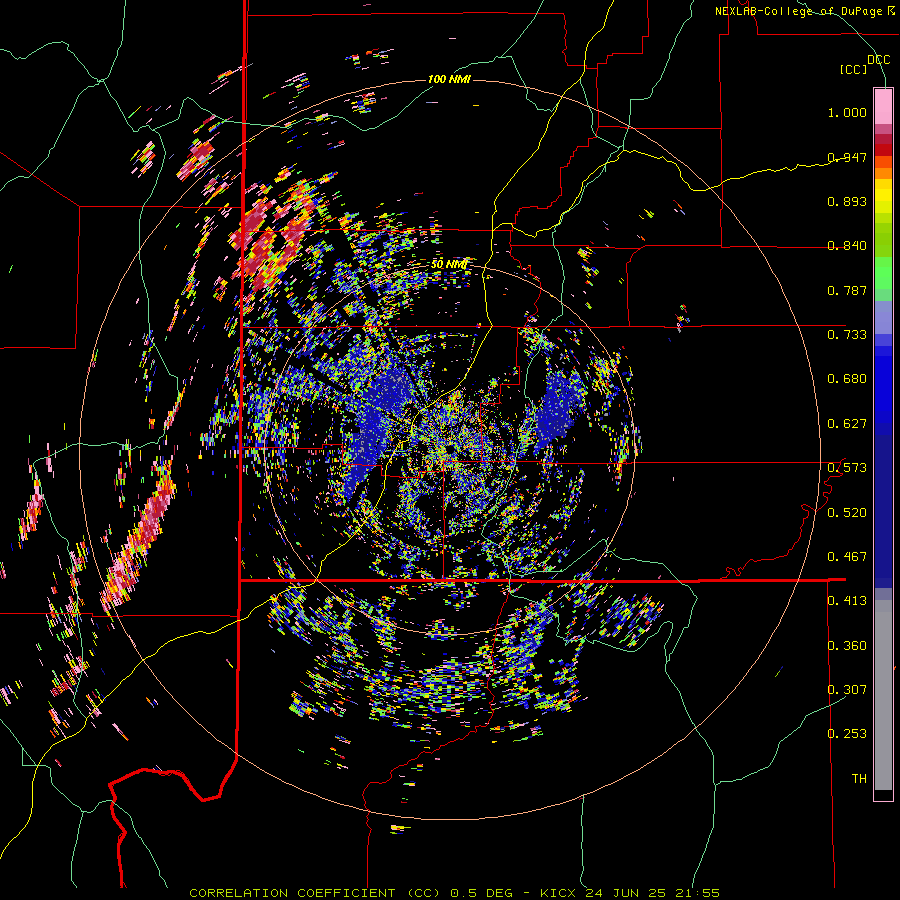This screenshot has width=900, height=900.
Task: Select the 0.733 legend value
Action: [x=847, y=335]
